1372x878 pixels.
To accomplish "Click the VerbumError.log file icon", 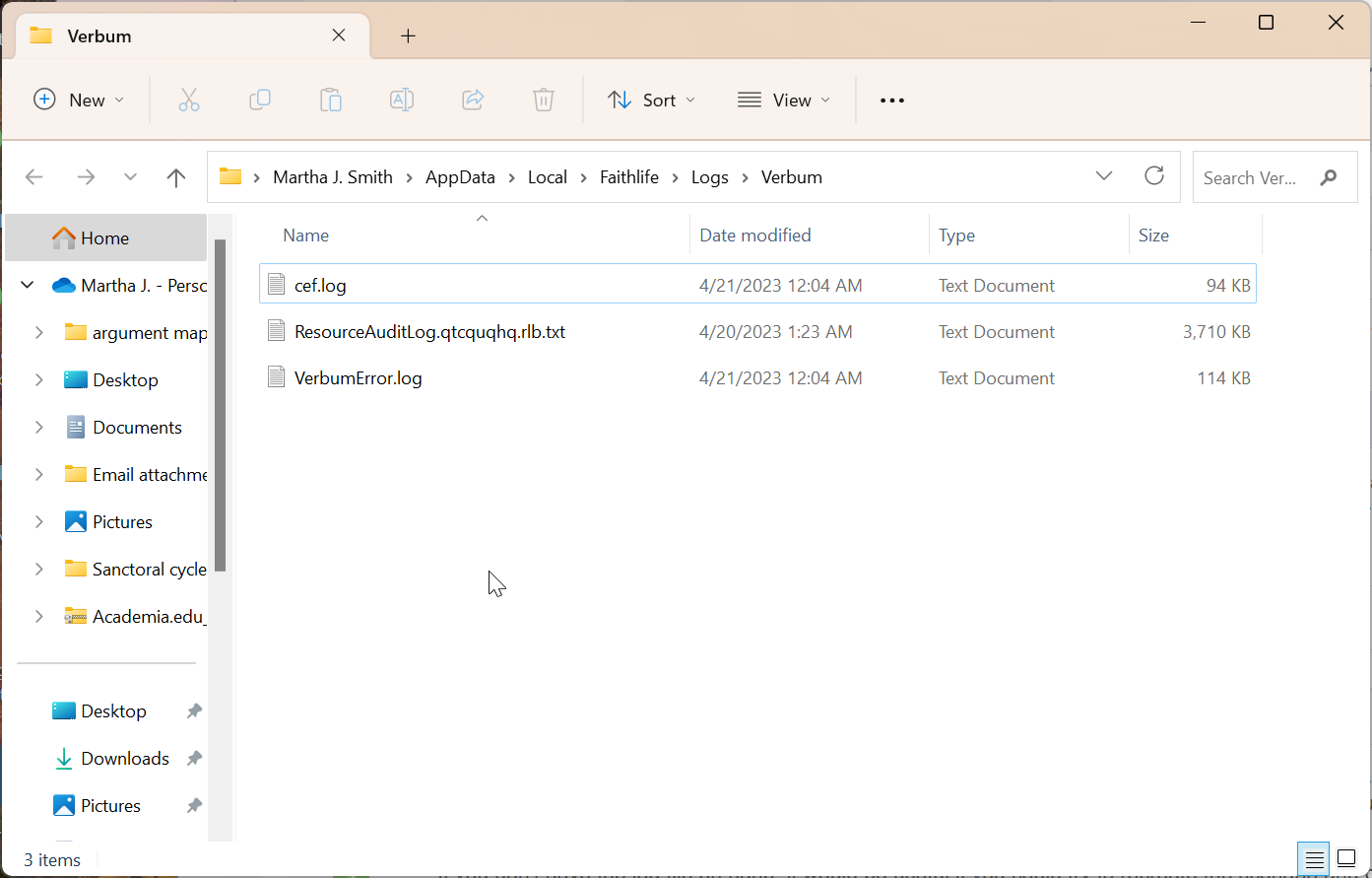I will pyautogui.click(x=277, y=377).
